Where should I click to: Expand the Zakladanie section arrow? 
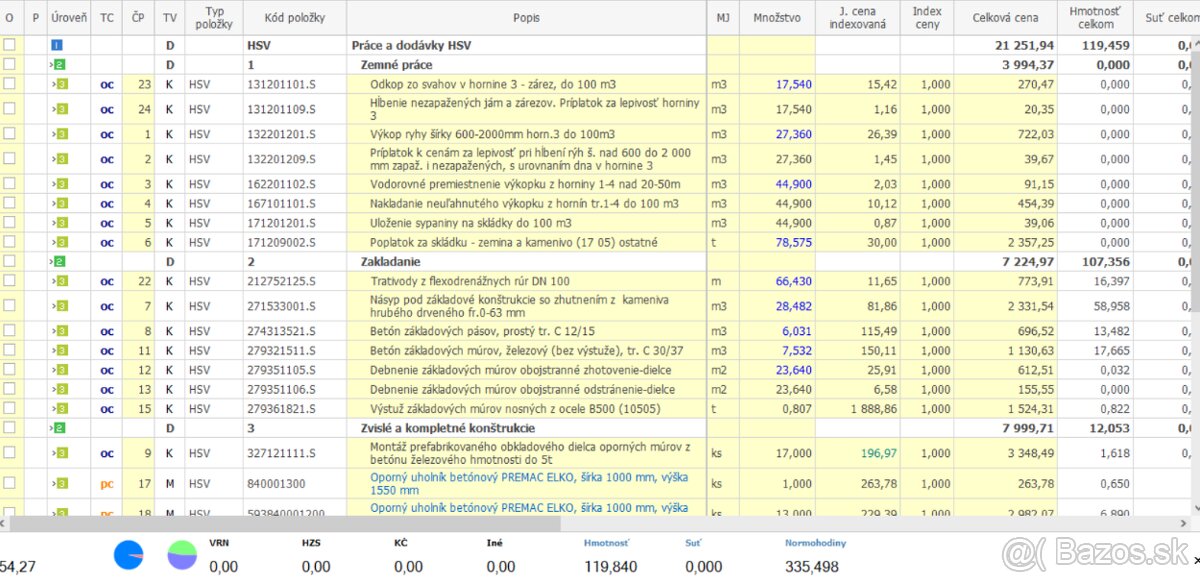53,261
